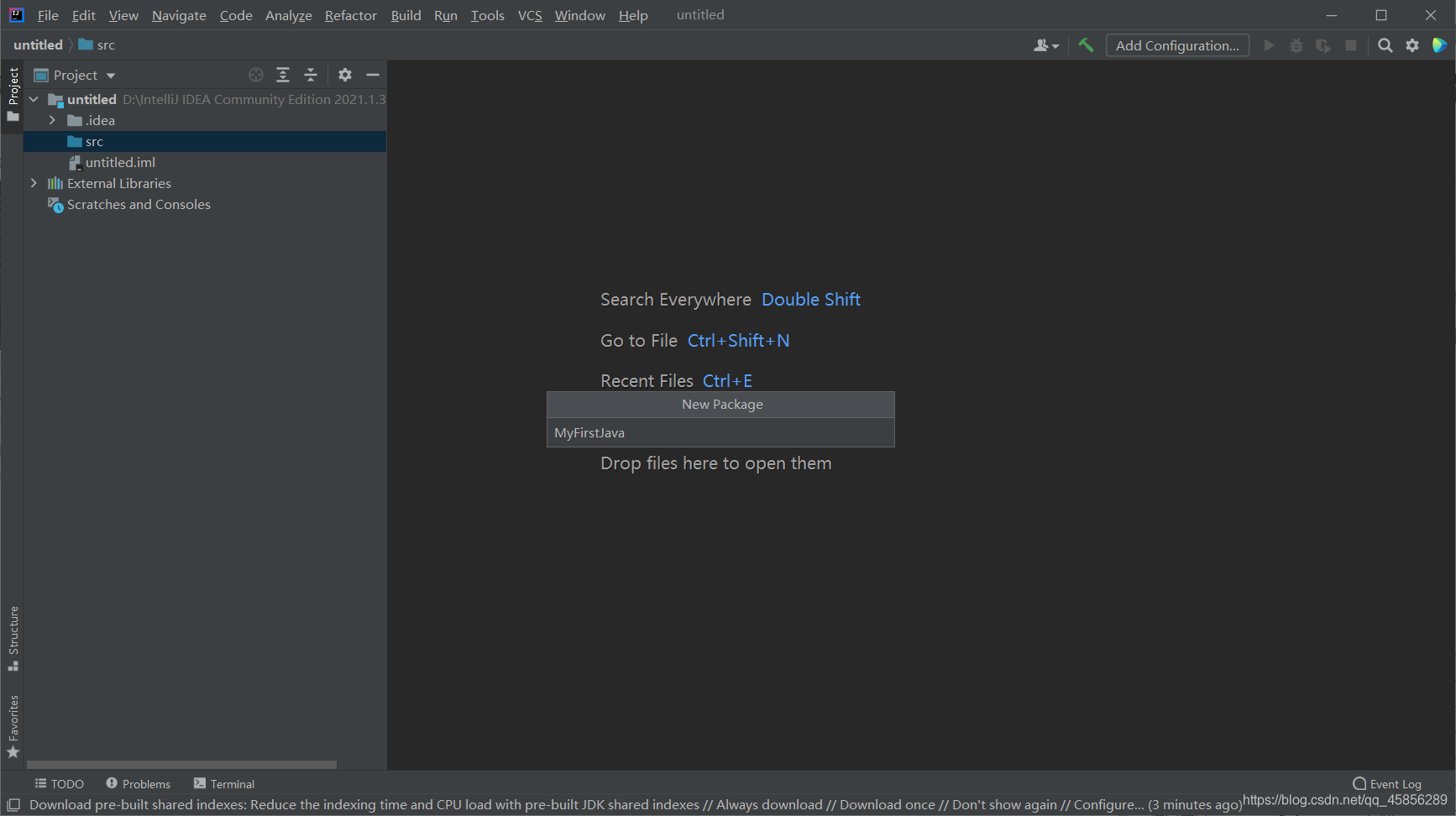Toggle the Project tool window sidebar tab
The width and height of the screenshot is (1456, 816).
(13, 94)
